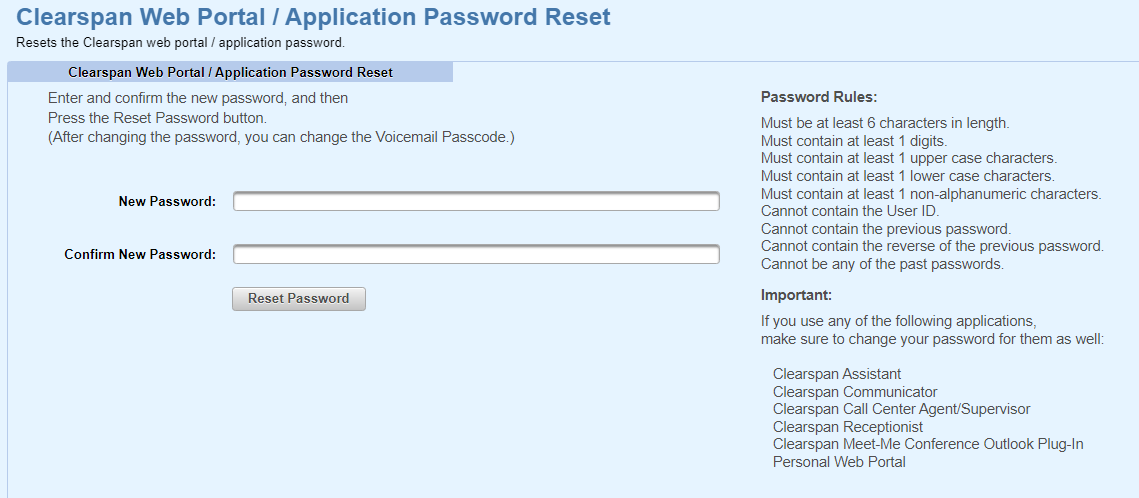1139x498 pixels.
Task: Click the Clearspan Communicator list entry
Action: [855, 392]
